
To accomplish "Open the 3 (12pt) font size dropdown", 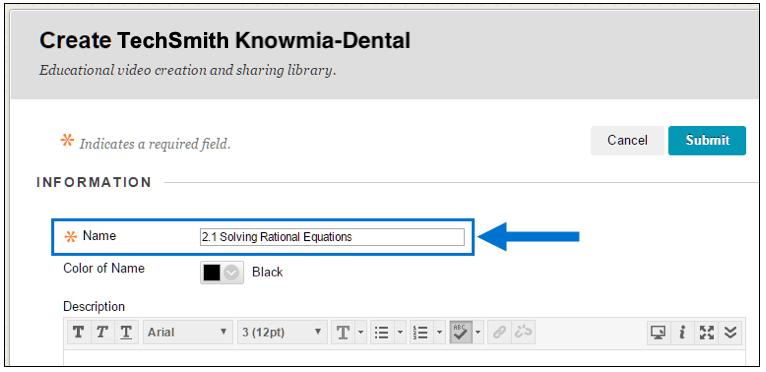I will pyautogui.click(x=282, y=333).
